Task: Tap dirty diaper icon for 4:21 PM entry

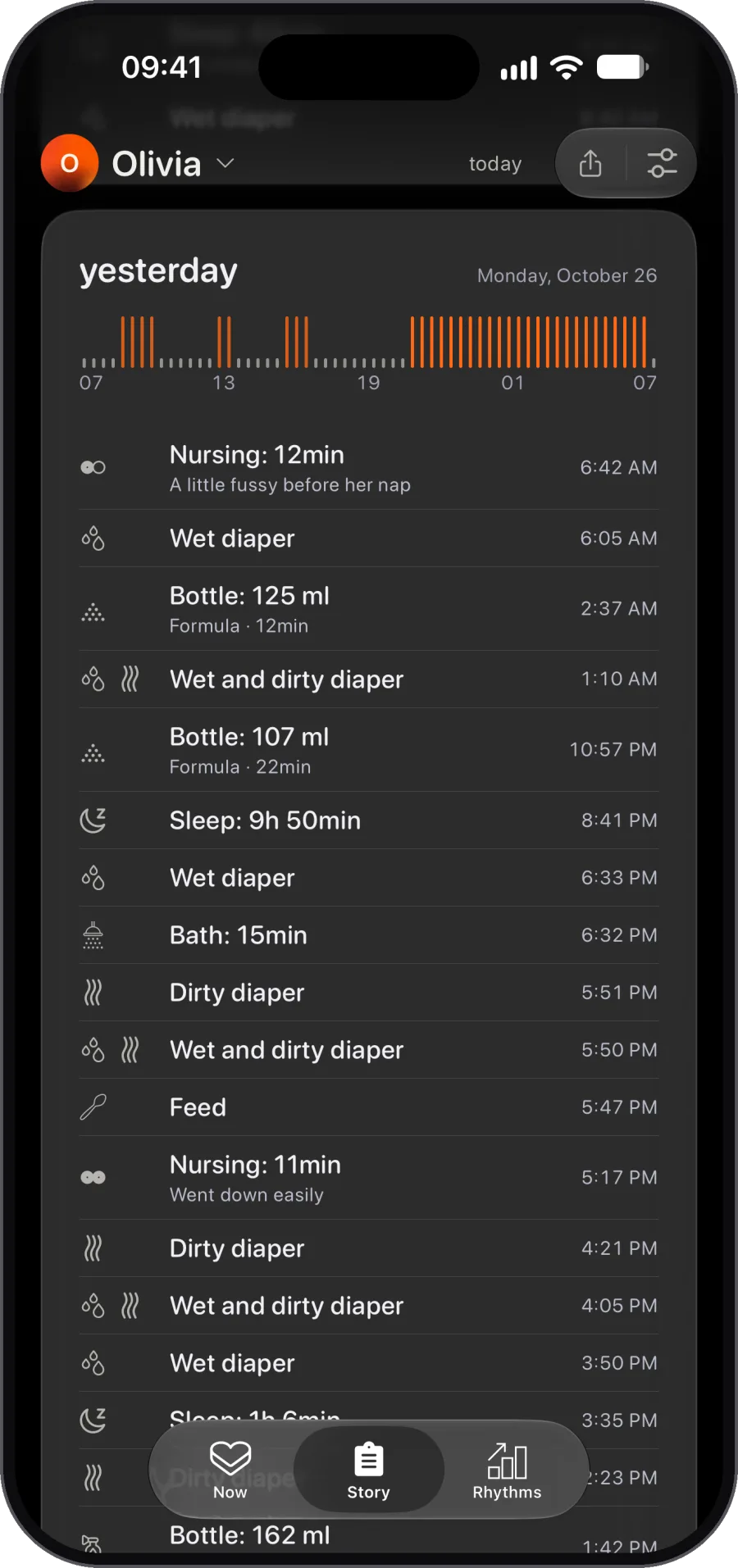Action: point(93,1248)
